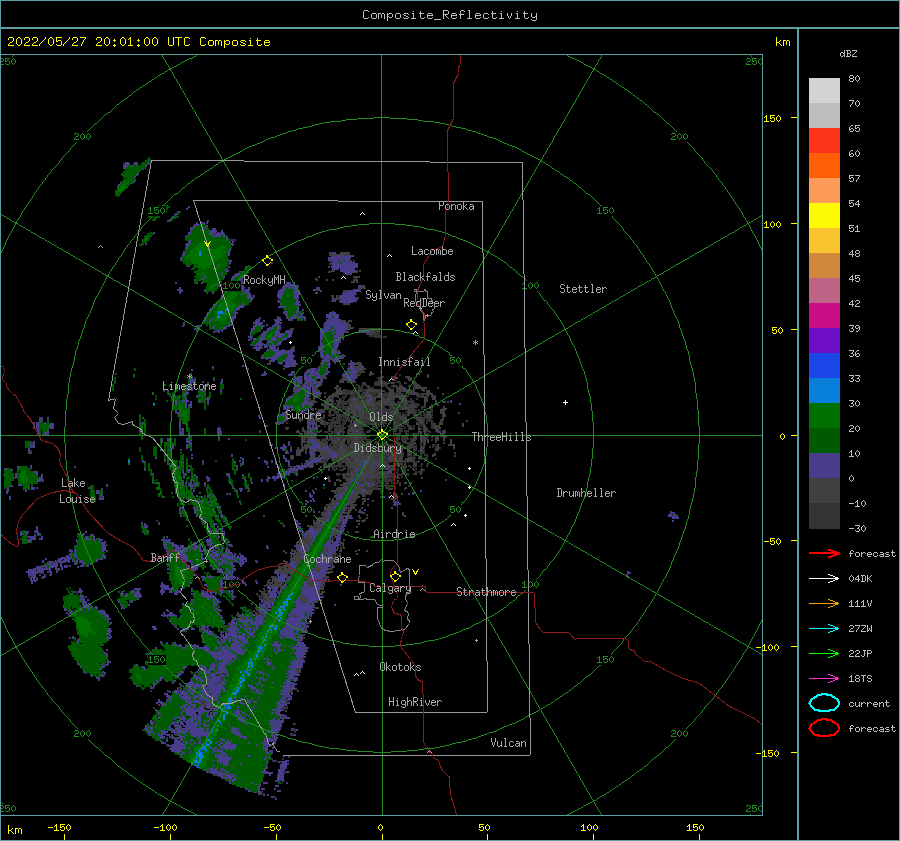
Task: Click the cyan current ellipse in the legend
Action: pos(824,703)
